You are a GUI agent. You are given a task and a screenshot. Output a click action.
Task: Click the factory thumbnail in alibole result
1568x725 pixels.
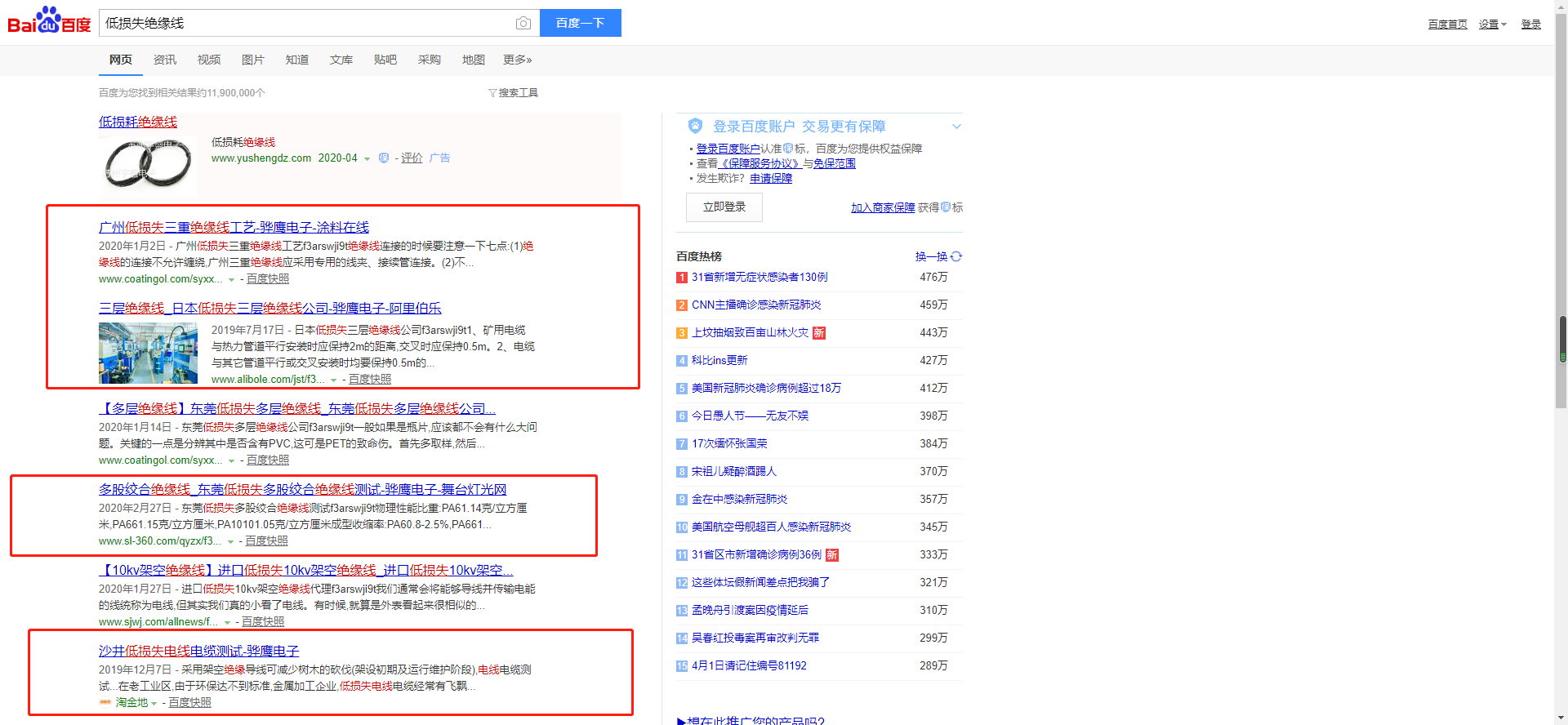148,353
